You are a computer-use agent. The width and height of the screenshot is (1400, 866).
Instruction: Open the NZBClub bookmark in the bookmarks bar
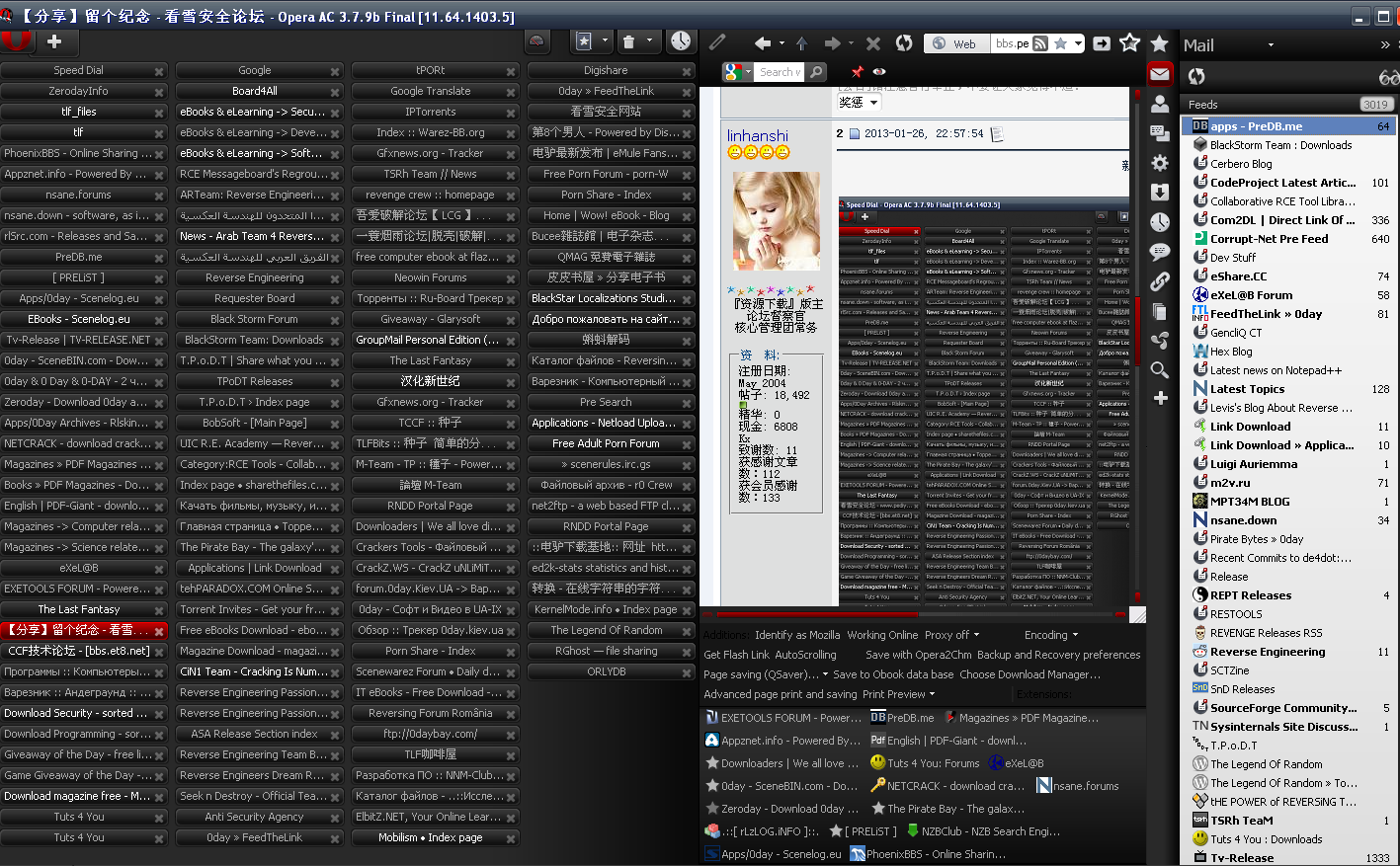pos(982,831)
